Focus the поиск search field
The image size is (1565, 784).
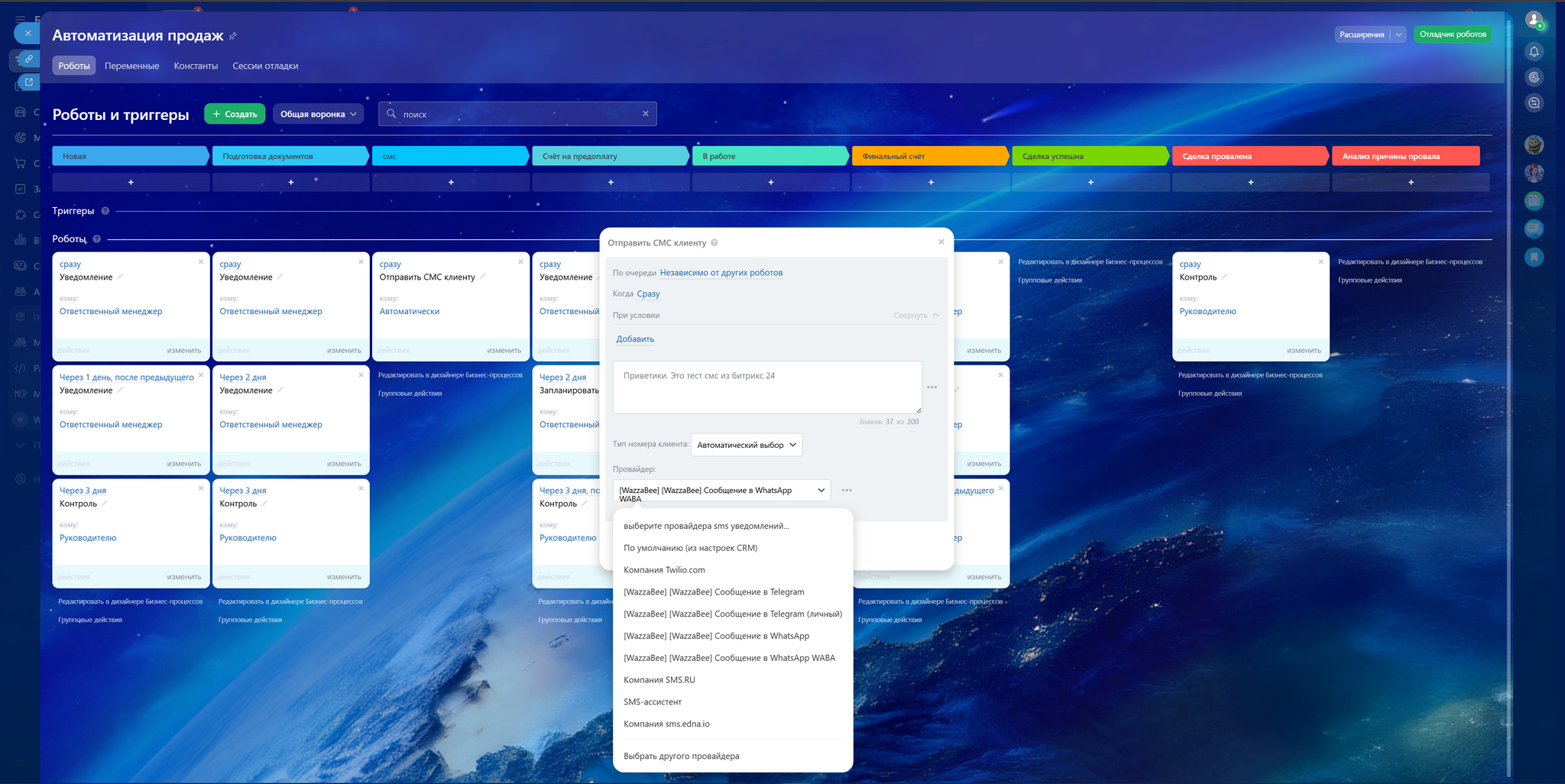coord(518,114)
